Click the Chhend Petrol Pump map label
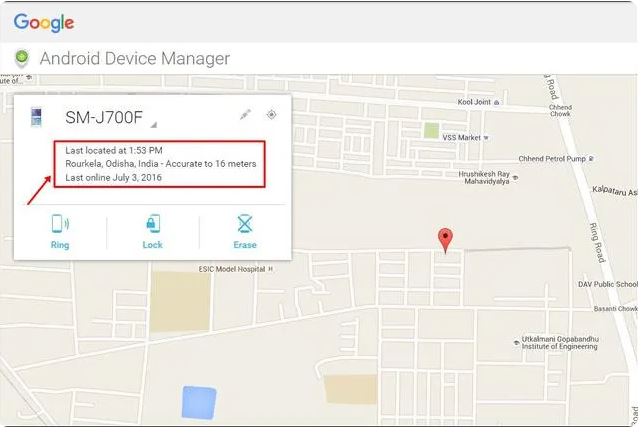Viewport: 641px width, 434px height. tap(552, 159)
